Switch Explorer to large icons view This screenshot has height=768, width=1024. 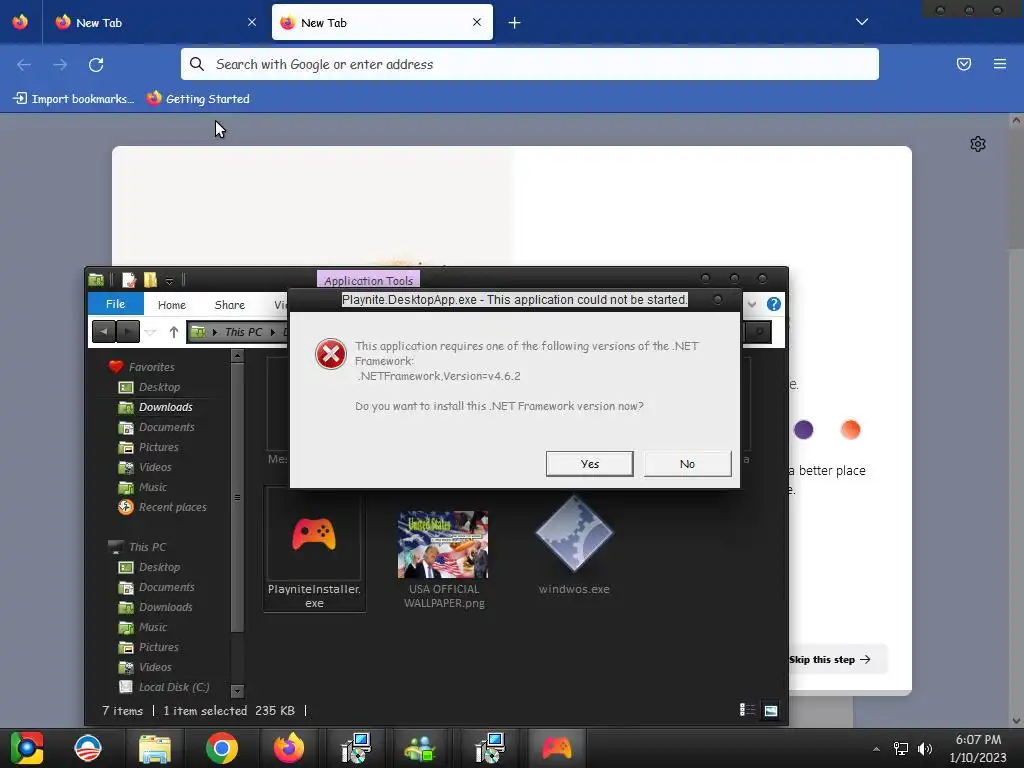pyautogui.click(x=771, y=711)
